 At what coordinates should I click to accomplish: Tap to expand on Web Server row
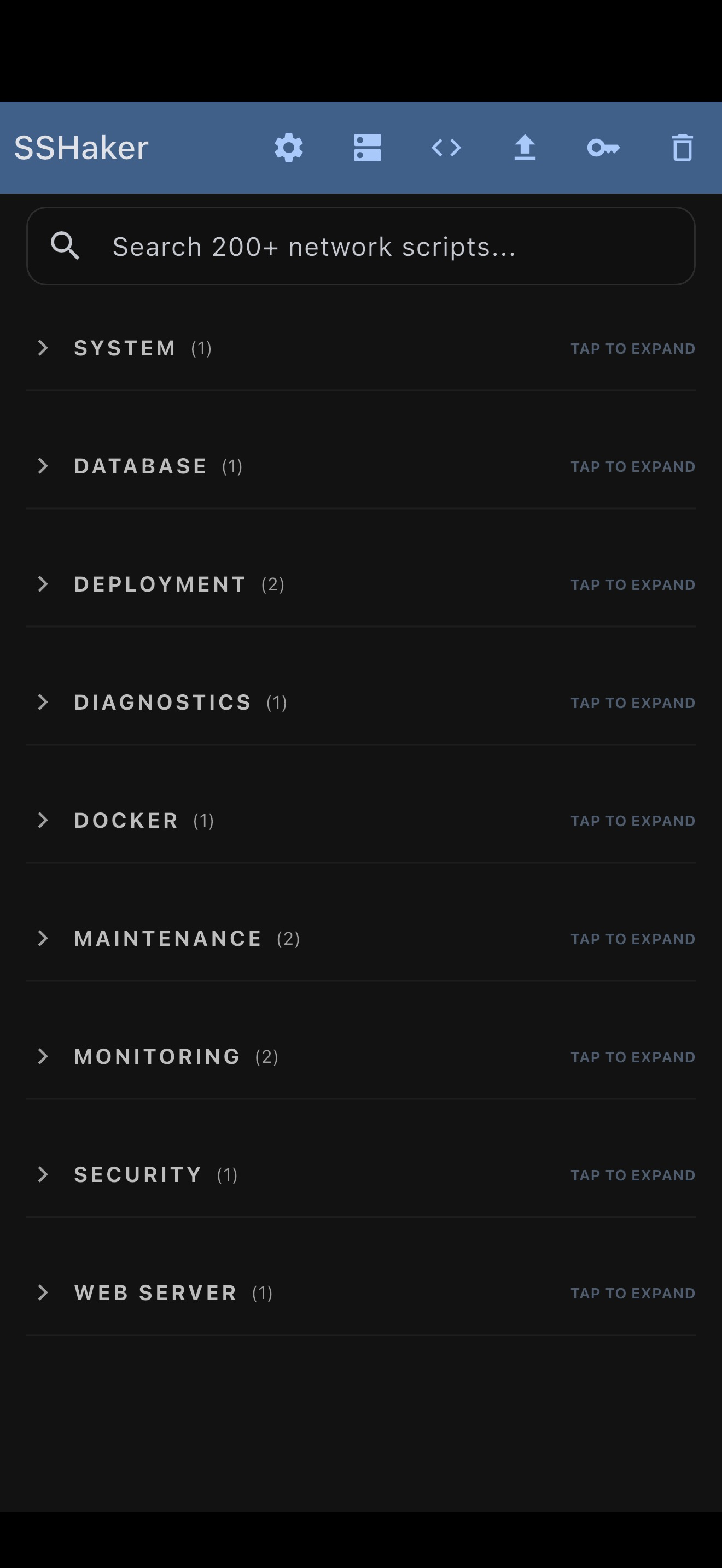[x=632, y=1293]
